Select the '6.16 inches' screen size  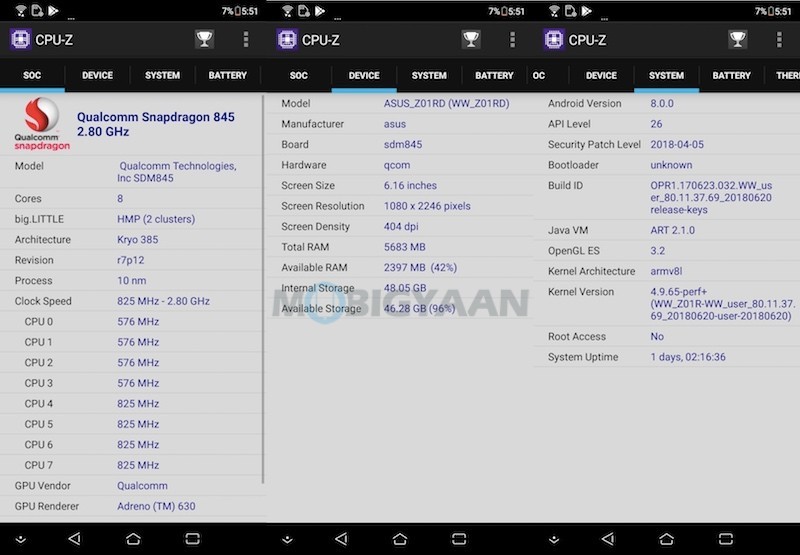pos(410,186)
